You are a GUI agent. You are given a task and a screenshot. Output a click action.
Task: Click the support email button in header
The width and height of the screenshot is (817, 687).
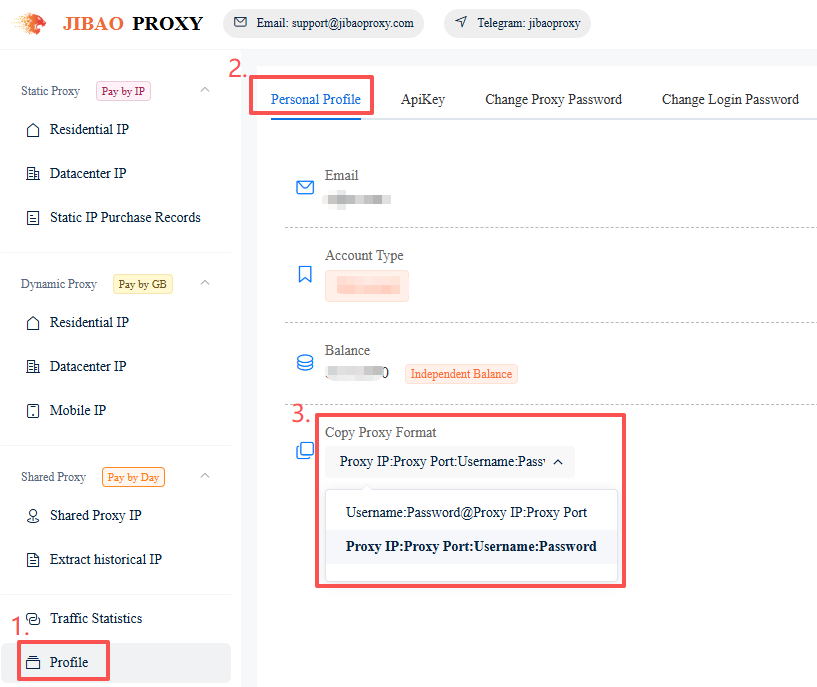pyautogui.click(x=323, y=23)
